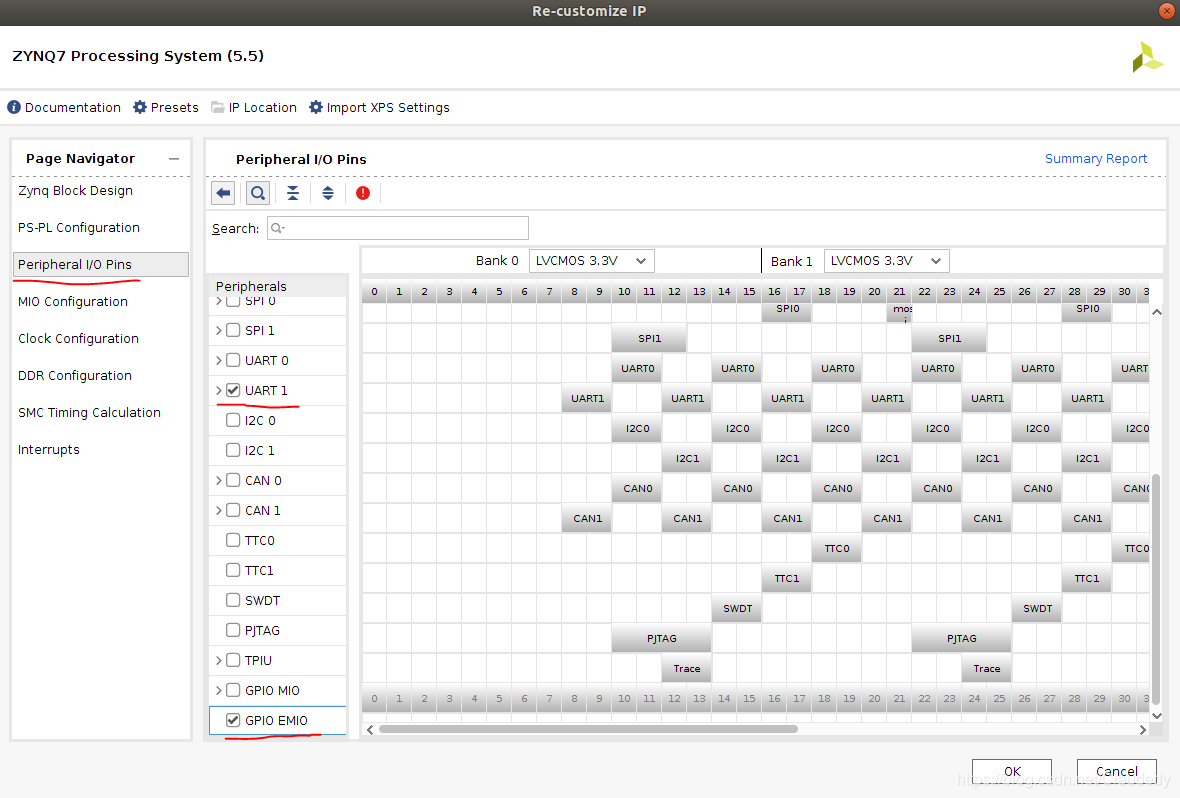Close the Re-customize IP dialog
Screen dimensions: 1180x798
1167,11
